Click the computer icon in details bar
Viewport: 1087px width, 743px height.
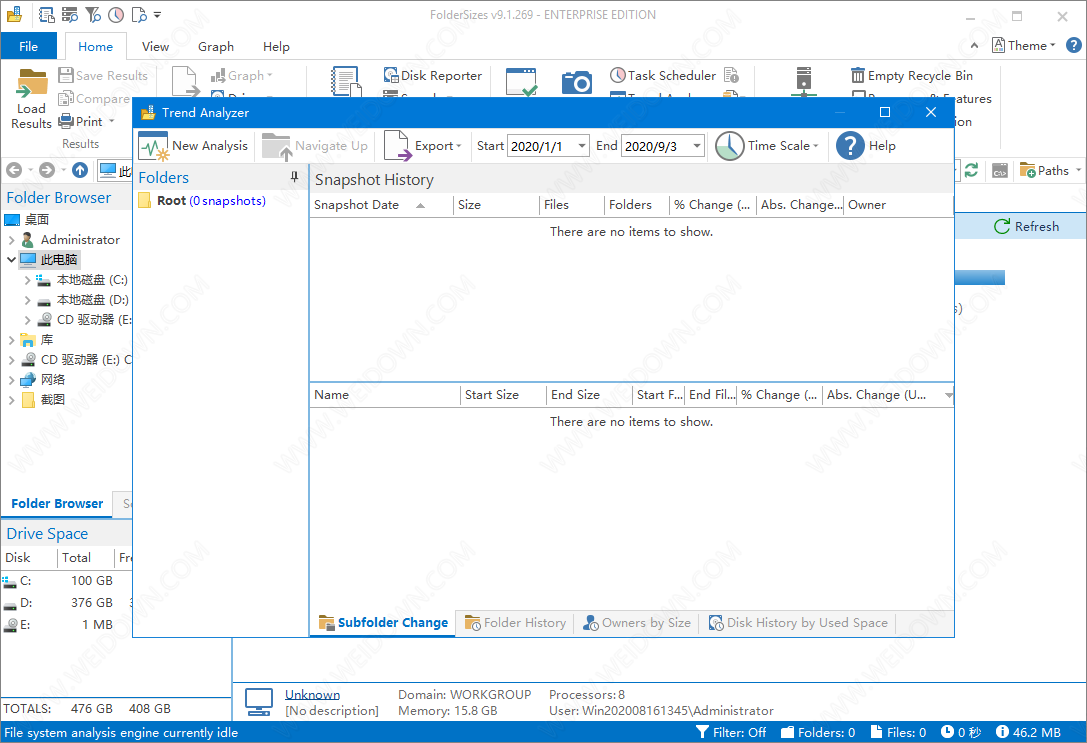259,702
